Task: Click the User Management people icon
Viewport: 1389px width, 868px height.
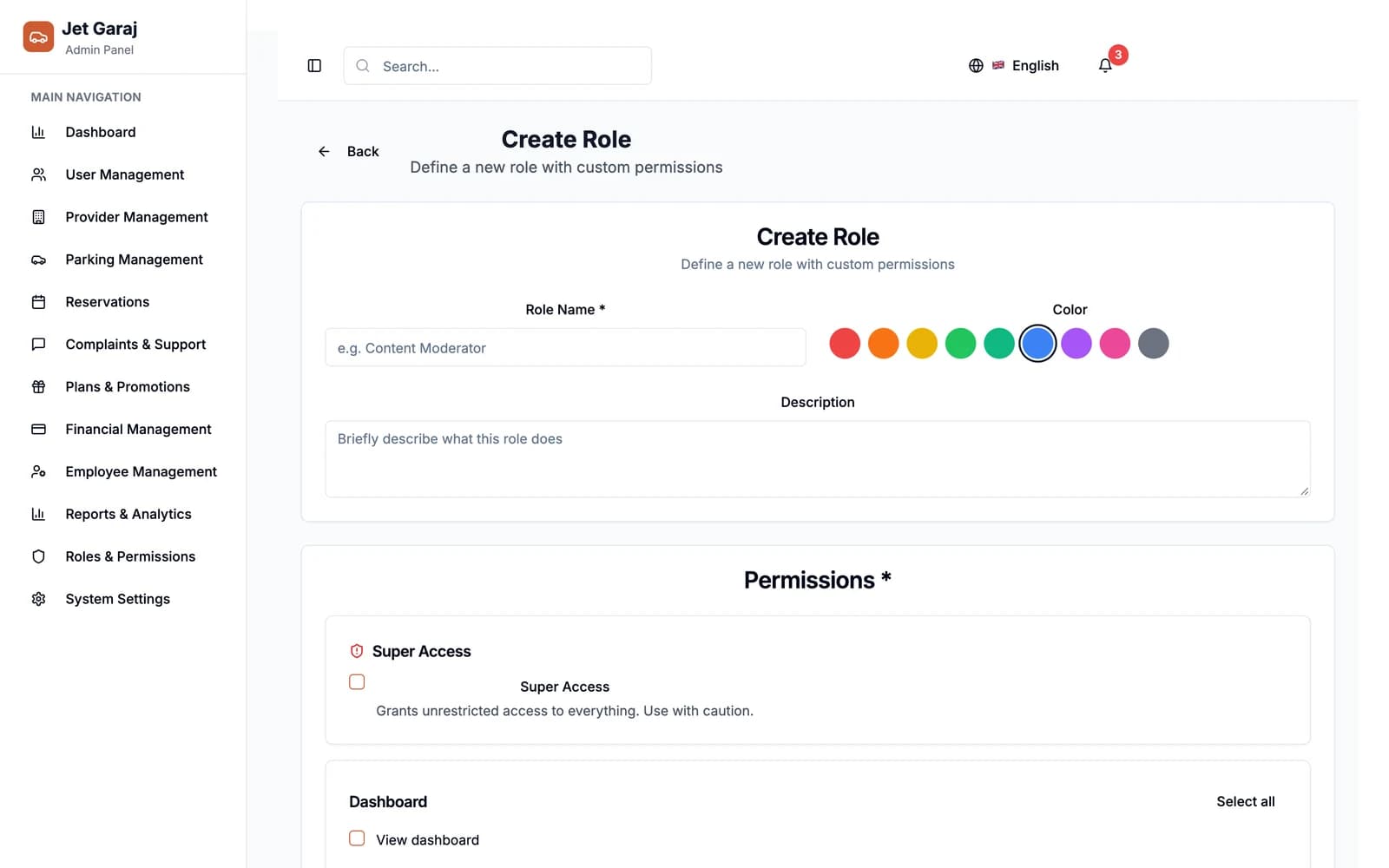Action: [38, 174]
